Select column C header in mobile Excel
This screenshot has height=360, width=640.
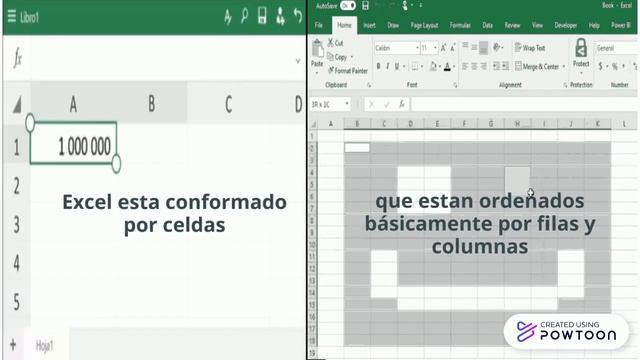tap(229, 104)
